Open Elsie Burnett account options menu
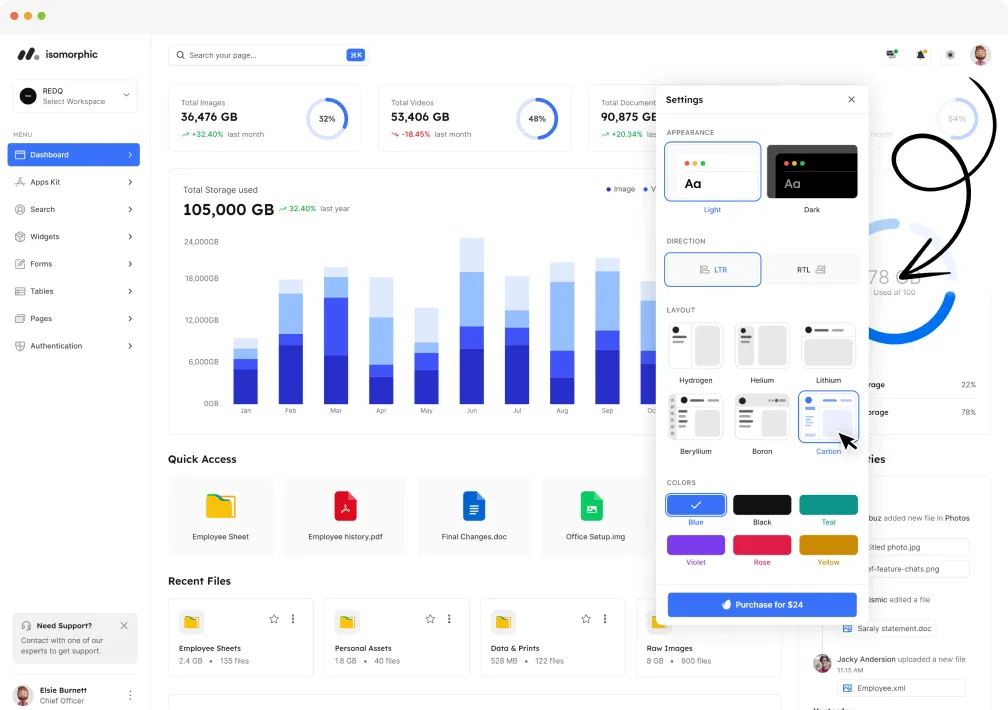Screen dimensions: 1008x710 click(x=130, y=695)
